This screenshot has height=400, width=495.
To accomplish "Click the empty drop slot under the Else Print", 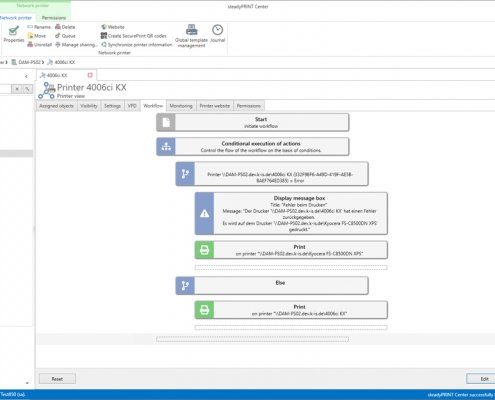I will pos(291,328).
